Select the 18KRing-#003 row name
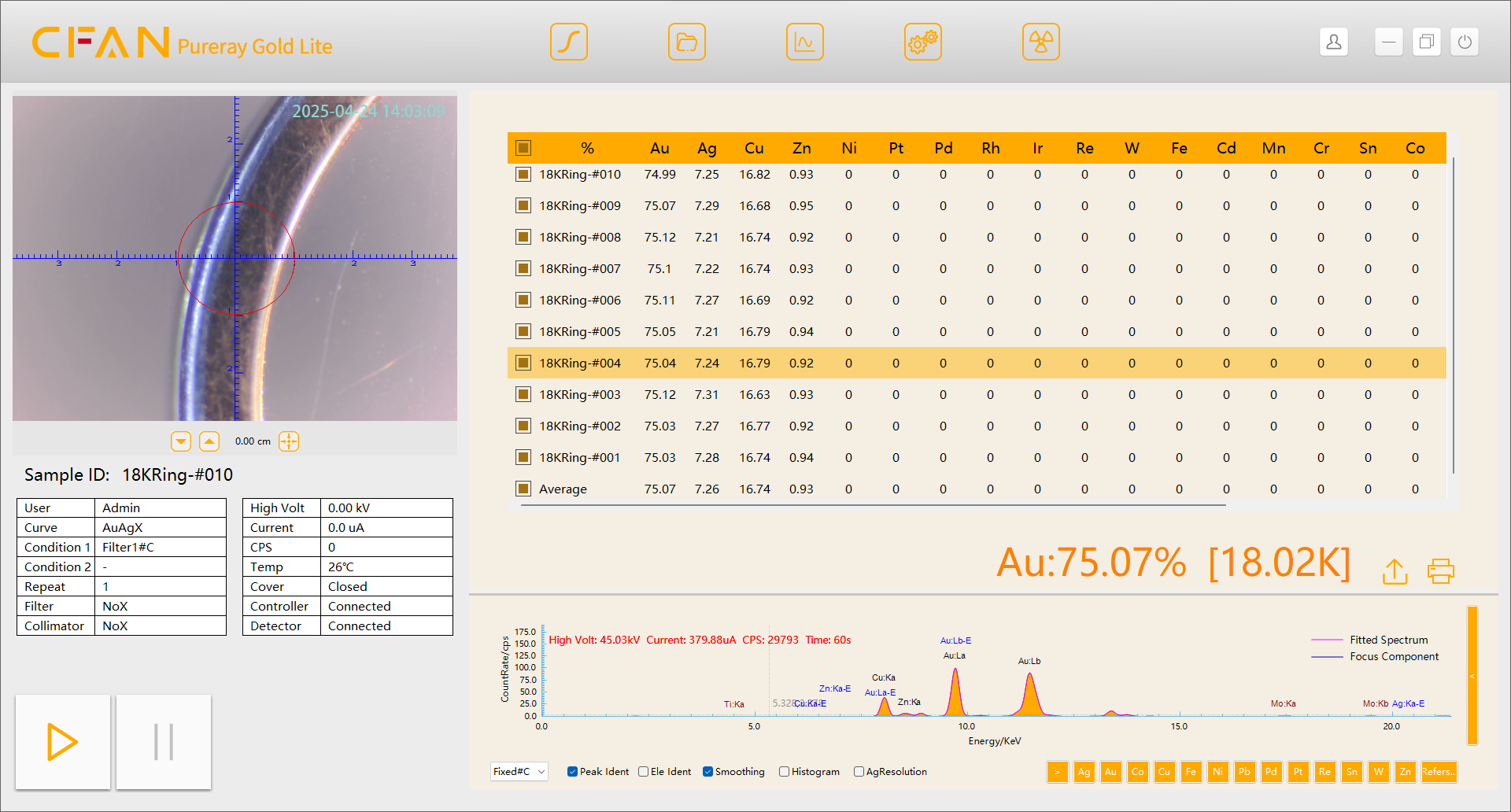 pos(580,394)
